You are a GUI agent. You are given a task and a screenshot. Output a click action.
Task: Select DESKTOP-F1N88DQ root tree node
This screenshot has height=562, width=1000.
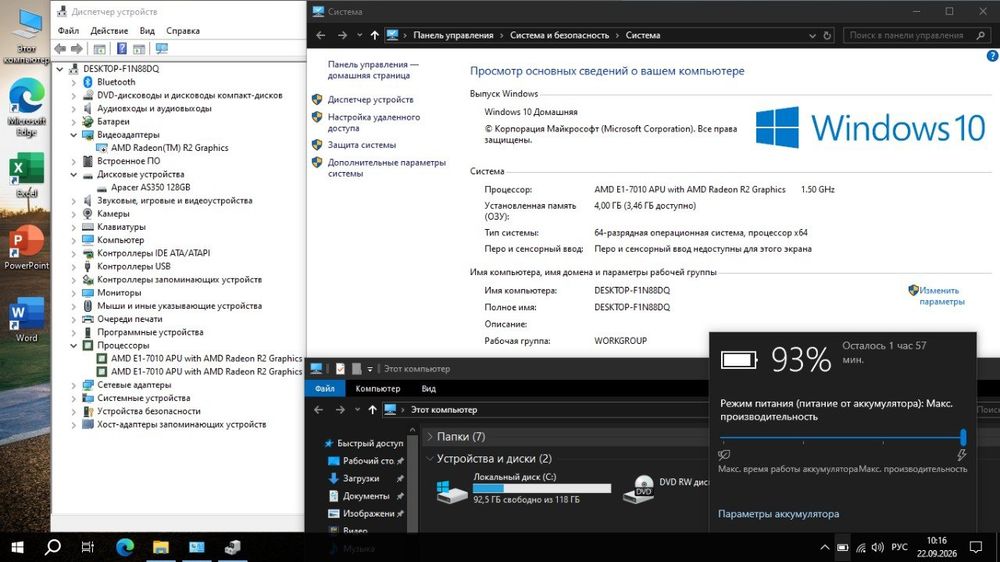(121, 69)
